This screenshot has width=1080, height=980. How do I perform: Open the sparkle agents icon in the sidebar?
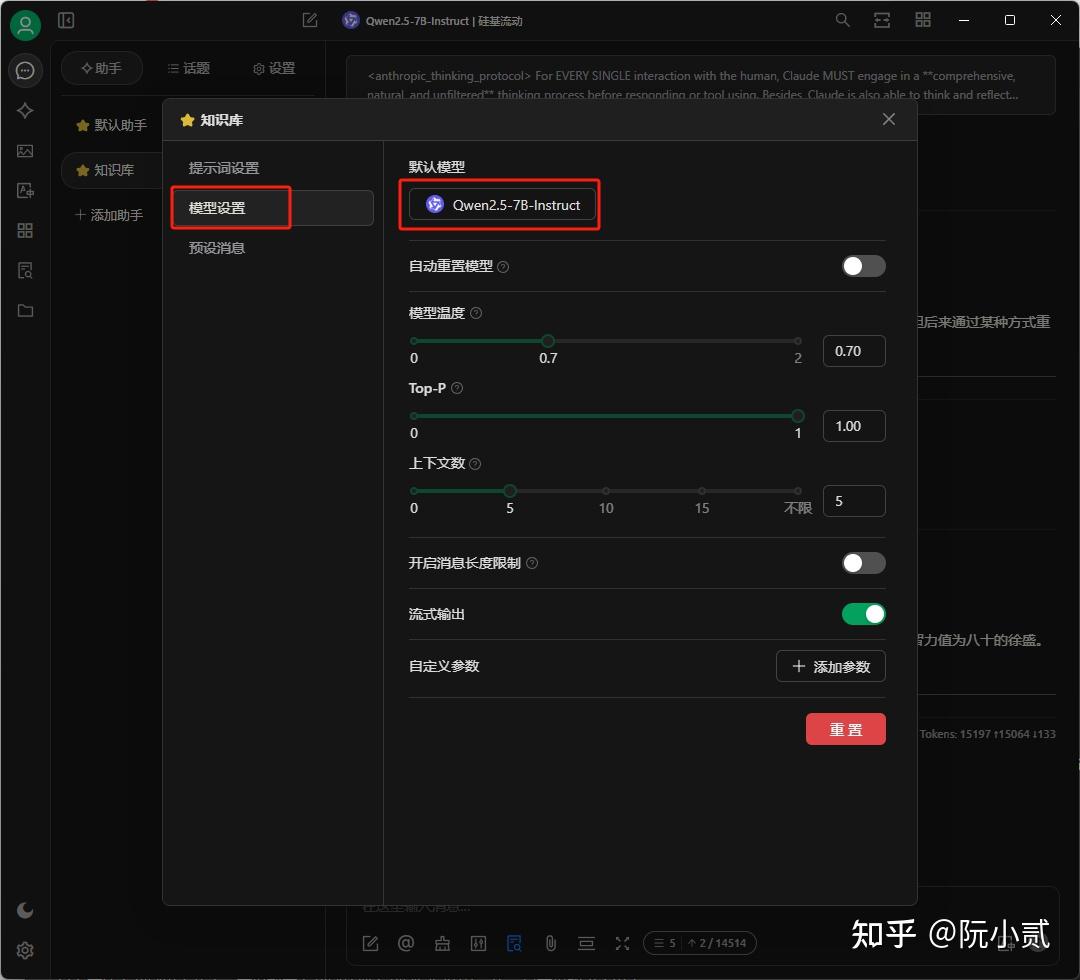pos(25,111)
